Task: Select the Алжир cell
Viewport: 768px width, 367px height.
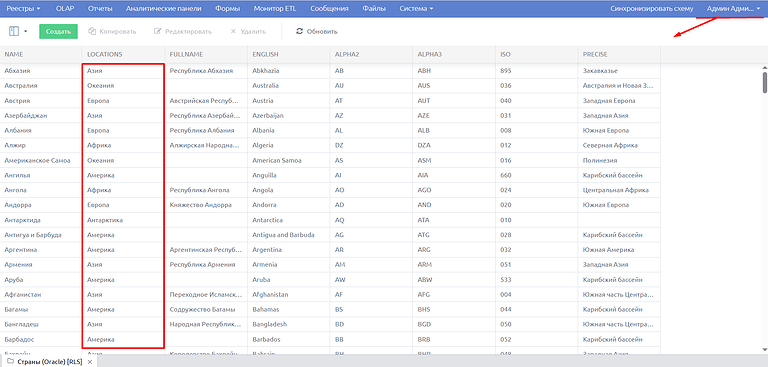Action: pos(41,146)
